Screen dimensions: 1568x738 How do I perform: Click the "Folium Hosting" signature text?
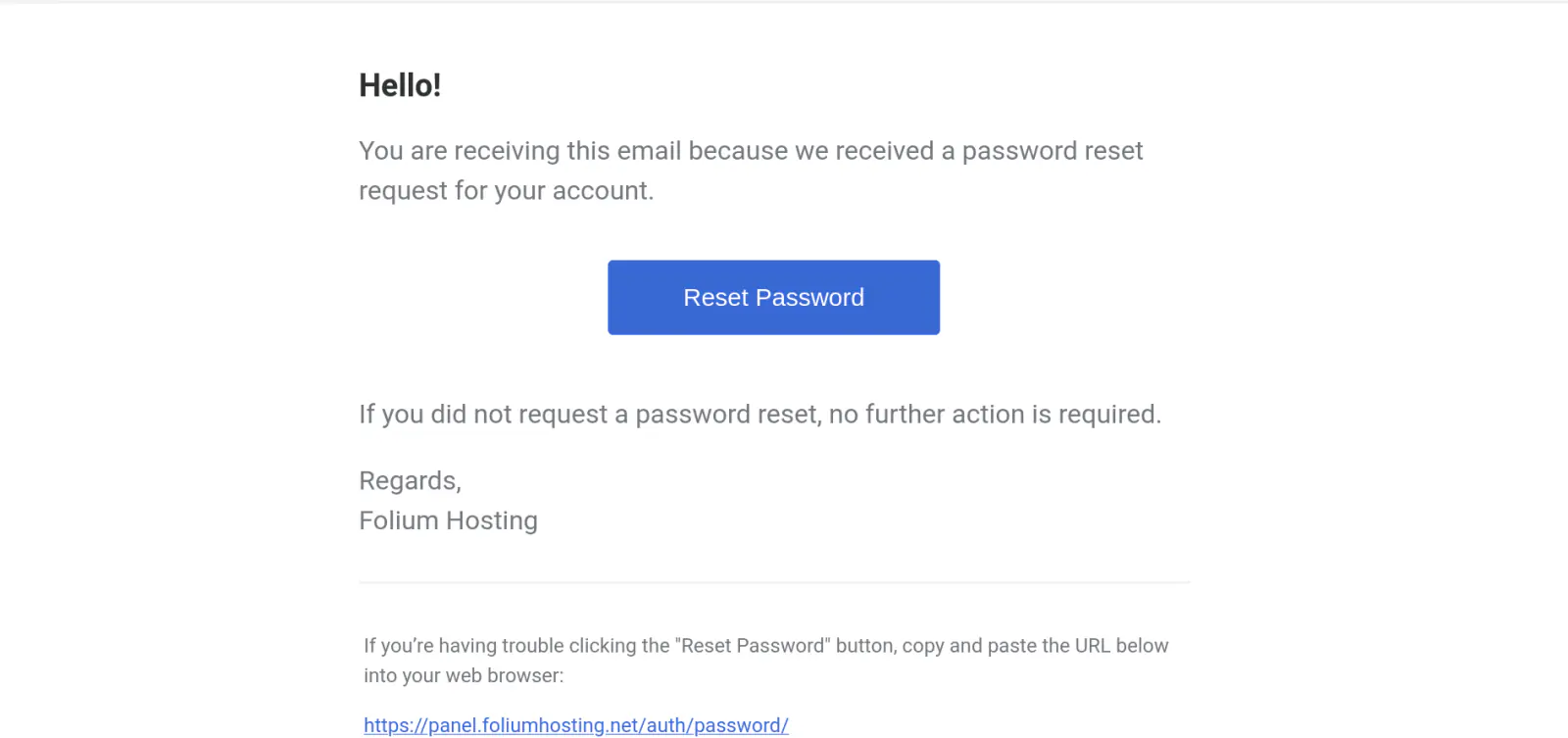(x=448, y=520)
